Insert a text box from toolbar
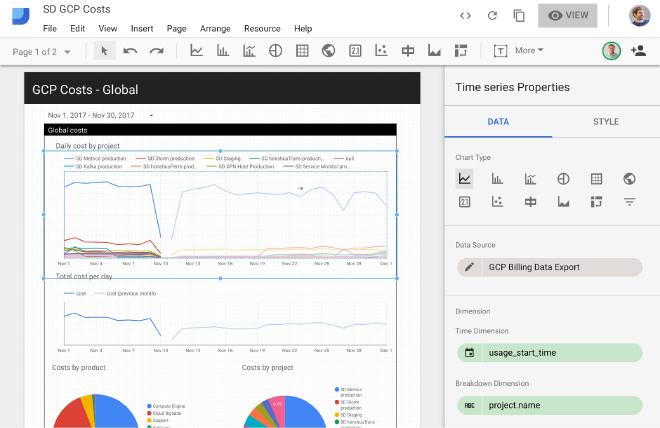This screenshot has width=660, height=428. tap(500, 51)
